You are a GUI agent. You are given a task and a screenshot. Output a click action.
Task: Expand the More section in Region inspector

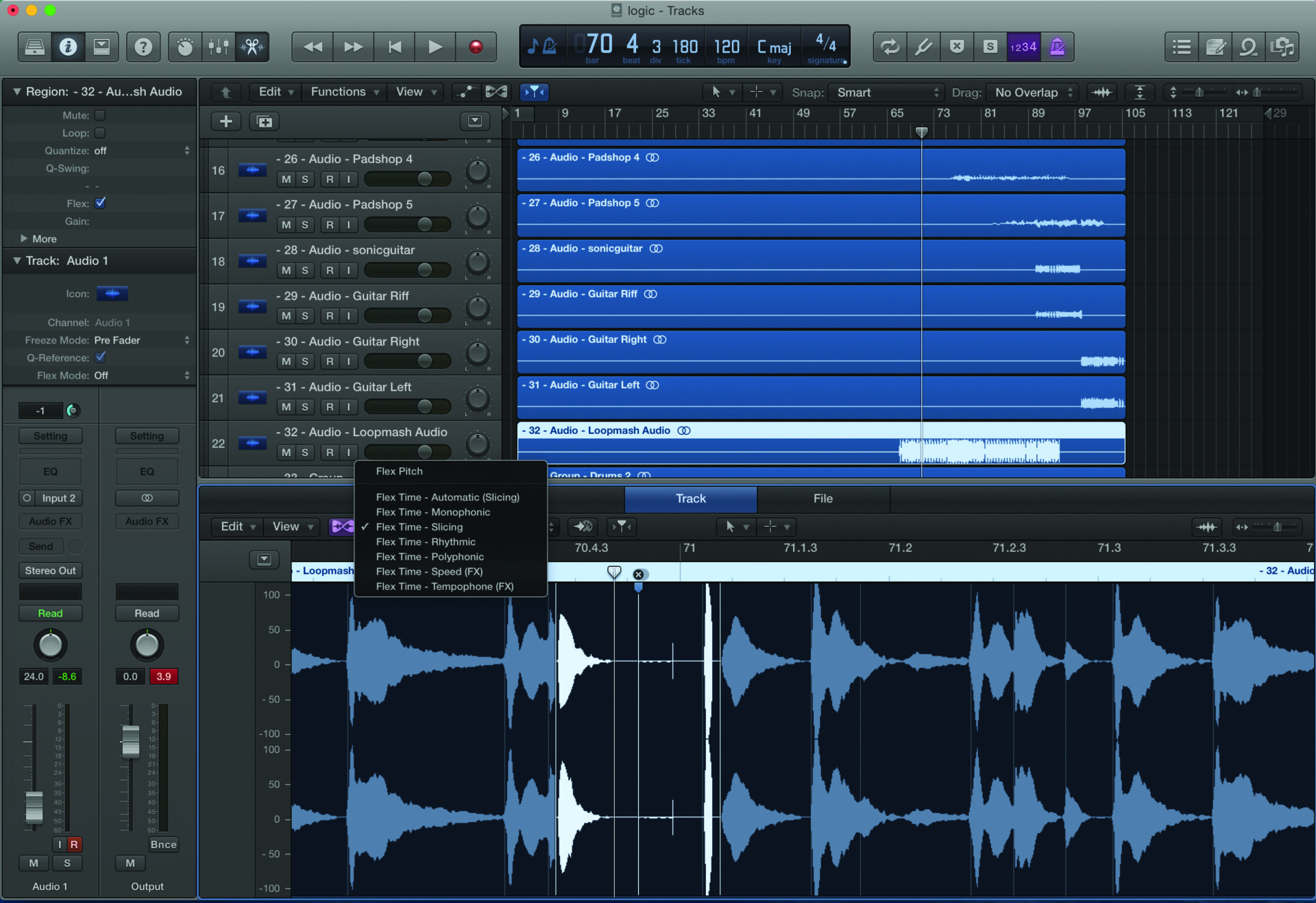point(38,239)
